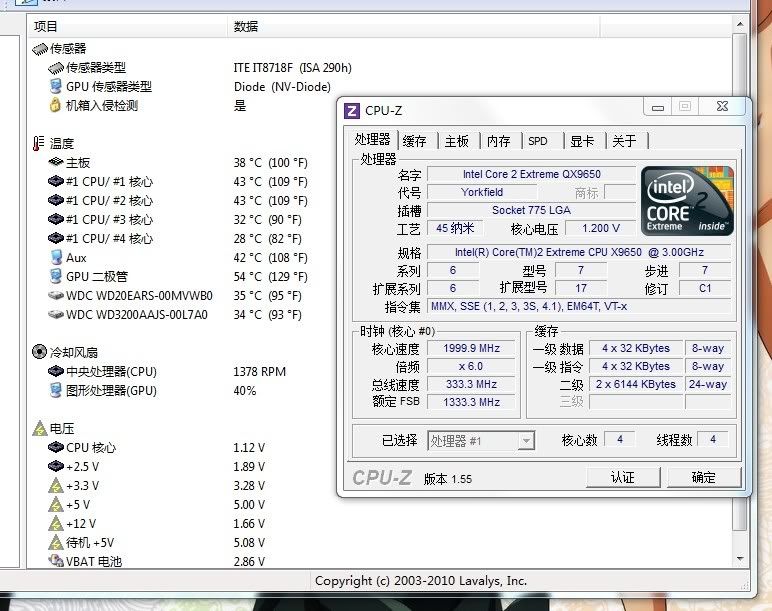Open the SPD tab in CPU-Z

(538, 141)
